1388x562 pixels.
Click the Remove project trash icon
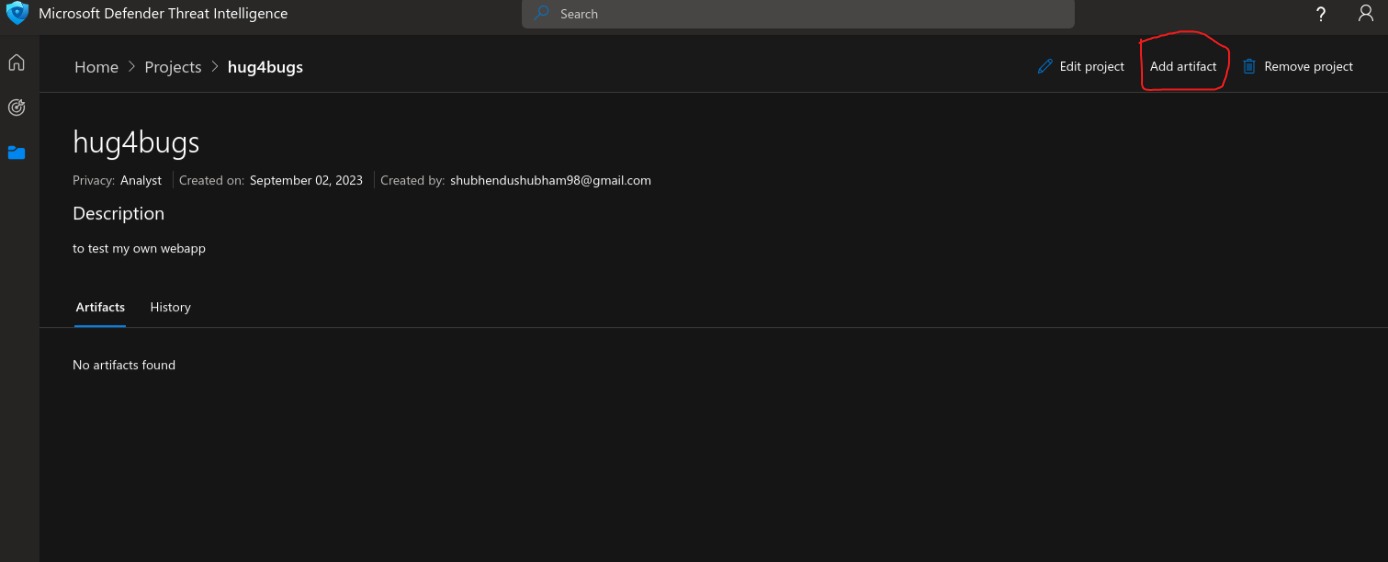1249,67
